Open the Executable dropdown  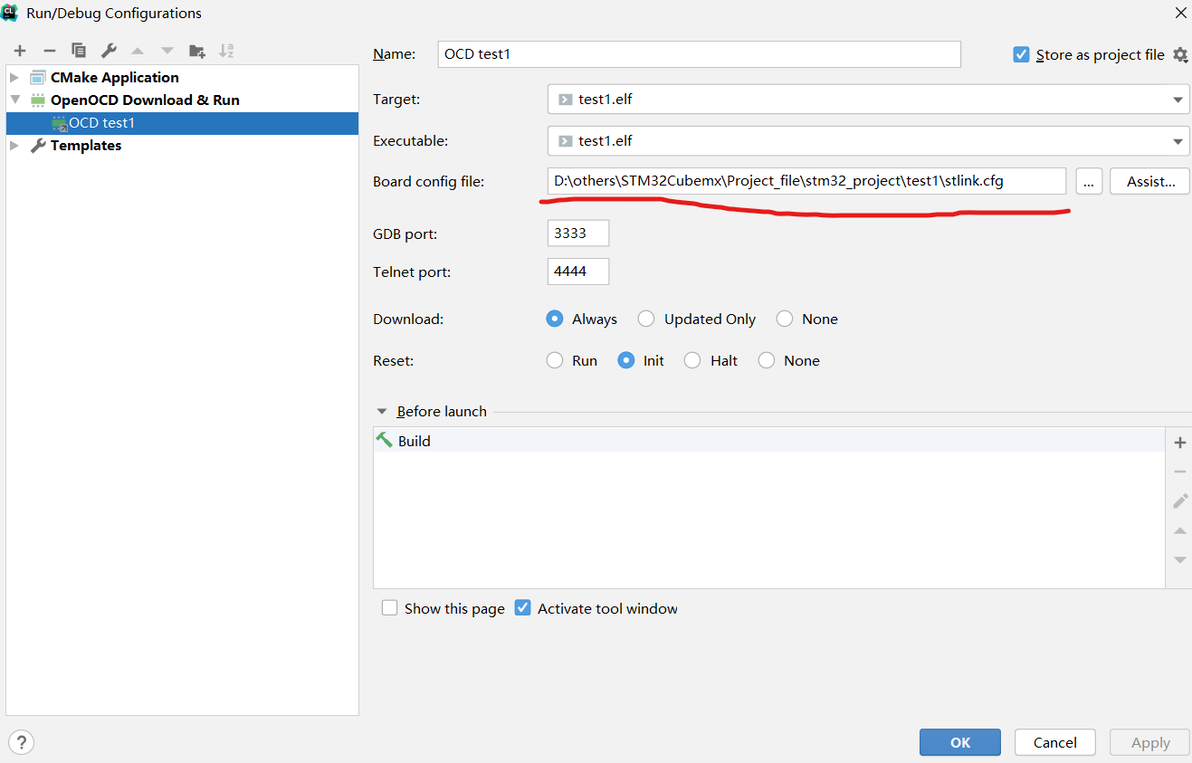tap(1178, 141)
